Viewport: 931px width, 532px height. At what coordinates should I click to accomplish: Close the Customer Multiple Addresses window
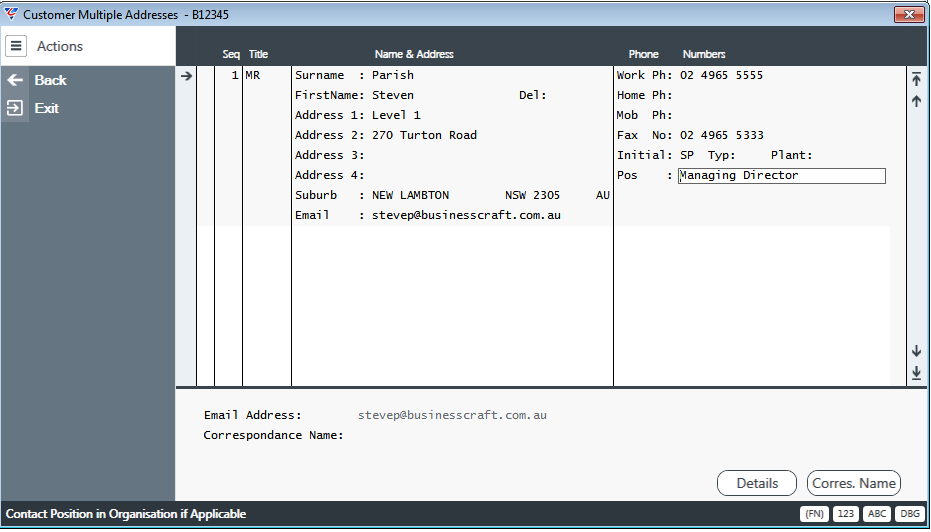tap(908, 14)
